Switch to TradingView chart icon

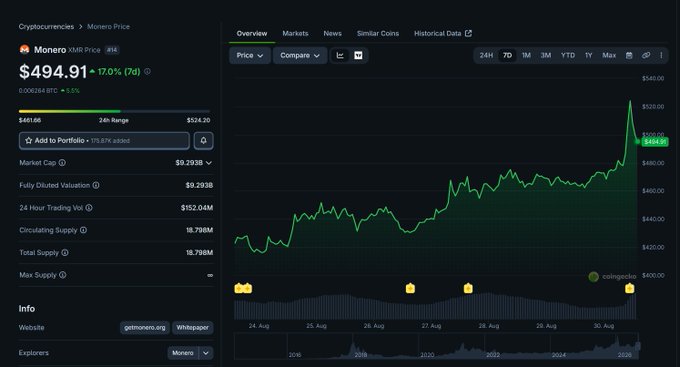[x=358, y=56]
